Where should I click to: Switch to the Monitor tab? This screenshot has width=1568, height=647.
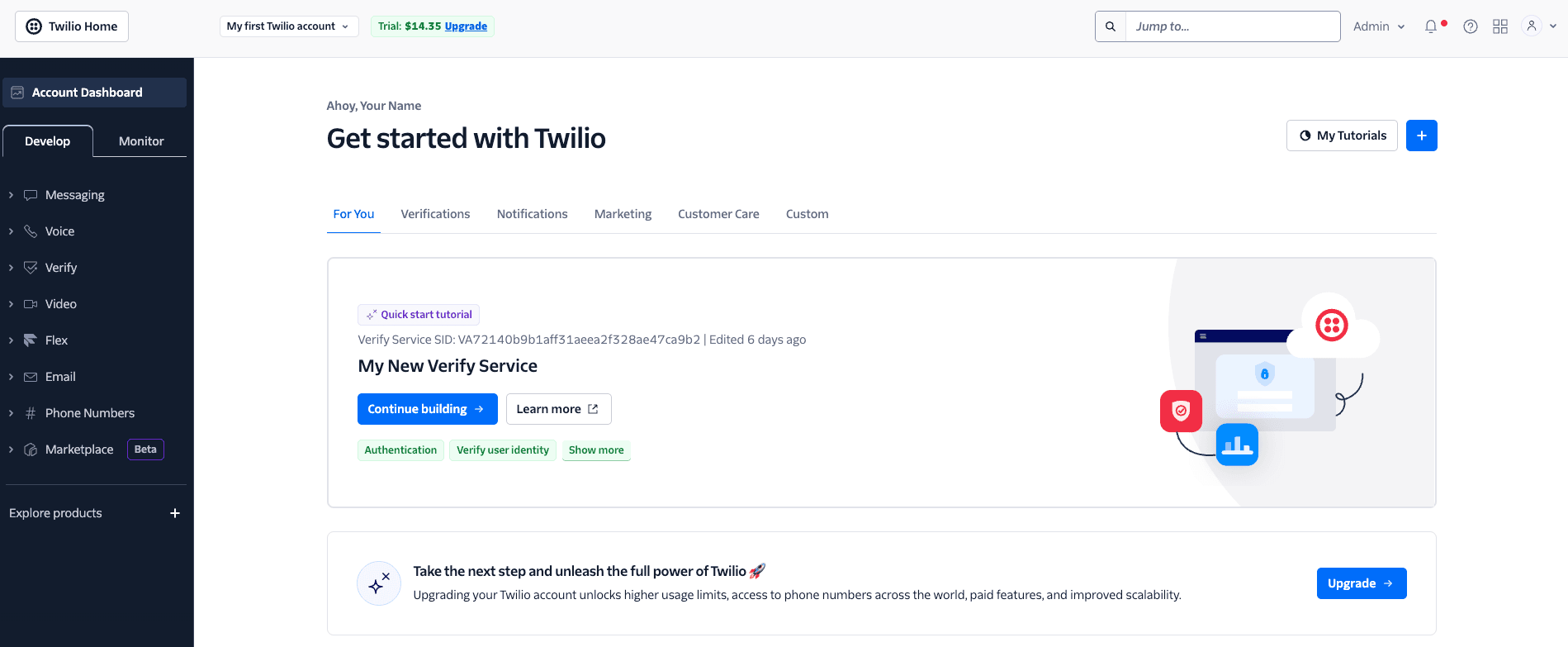pos(140,140)
